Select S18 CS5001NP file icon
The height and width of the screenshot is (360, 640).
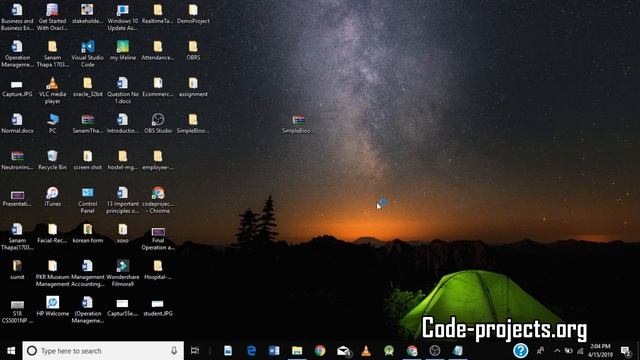(17, 312)
